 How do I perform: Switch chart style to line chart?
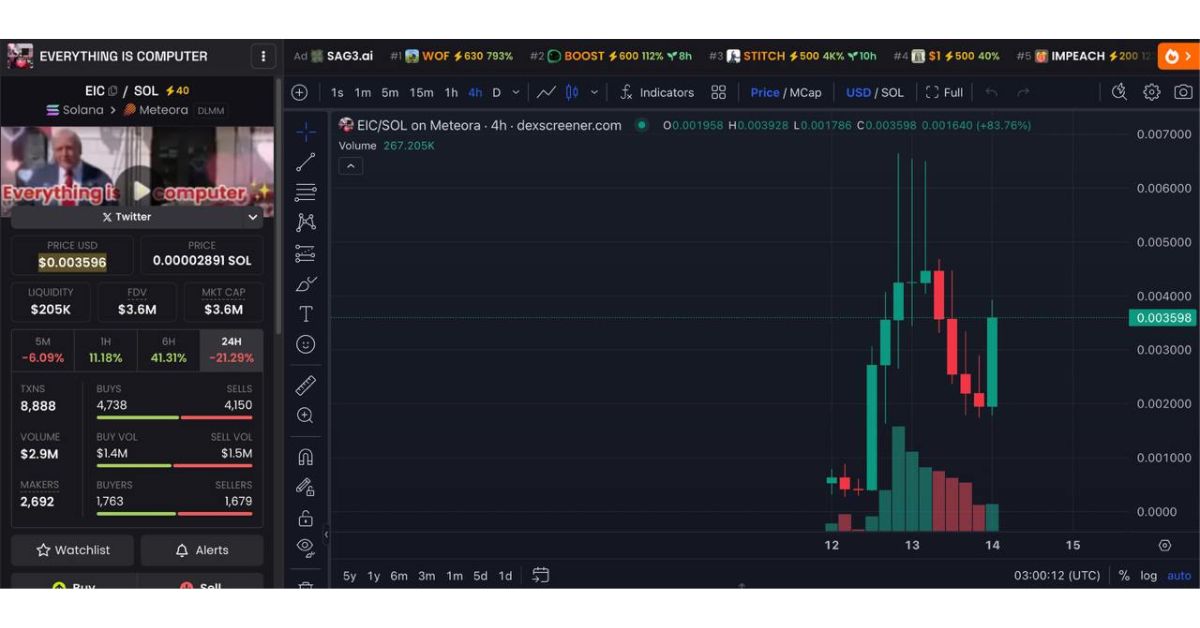(x=546, y=92)
